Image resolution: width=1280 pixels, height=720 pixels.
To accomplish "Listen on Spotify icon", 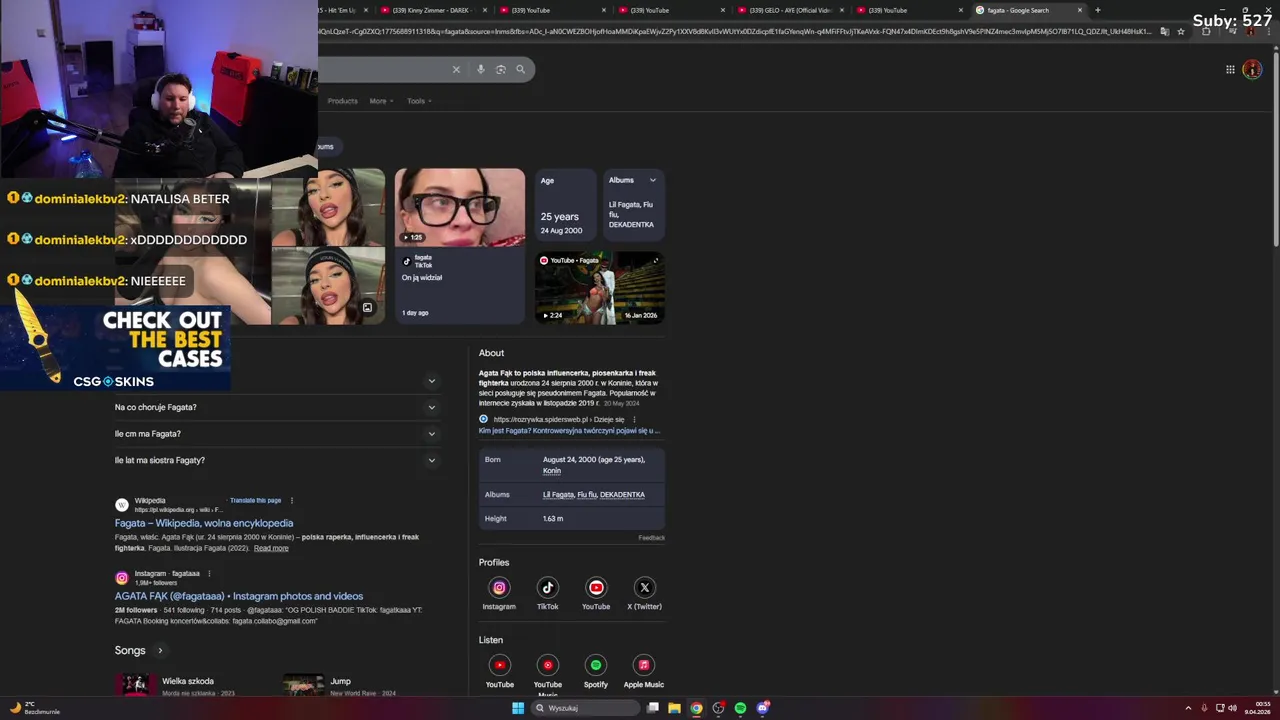I will [x=596, y=665].
